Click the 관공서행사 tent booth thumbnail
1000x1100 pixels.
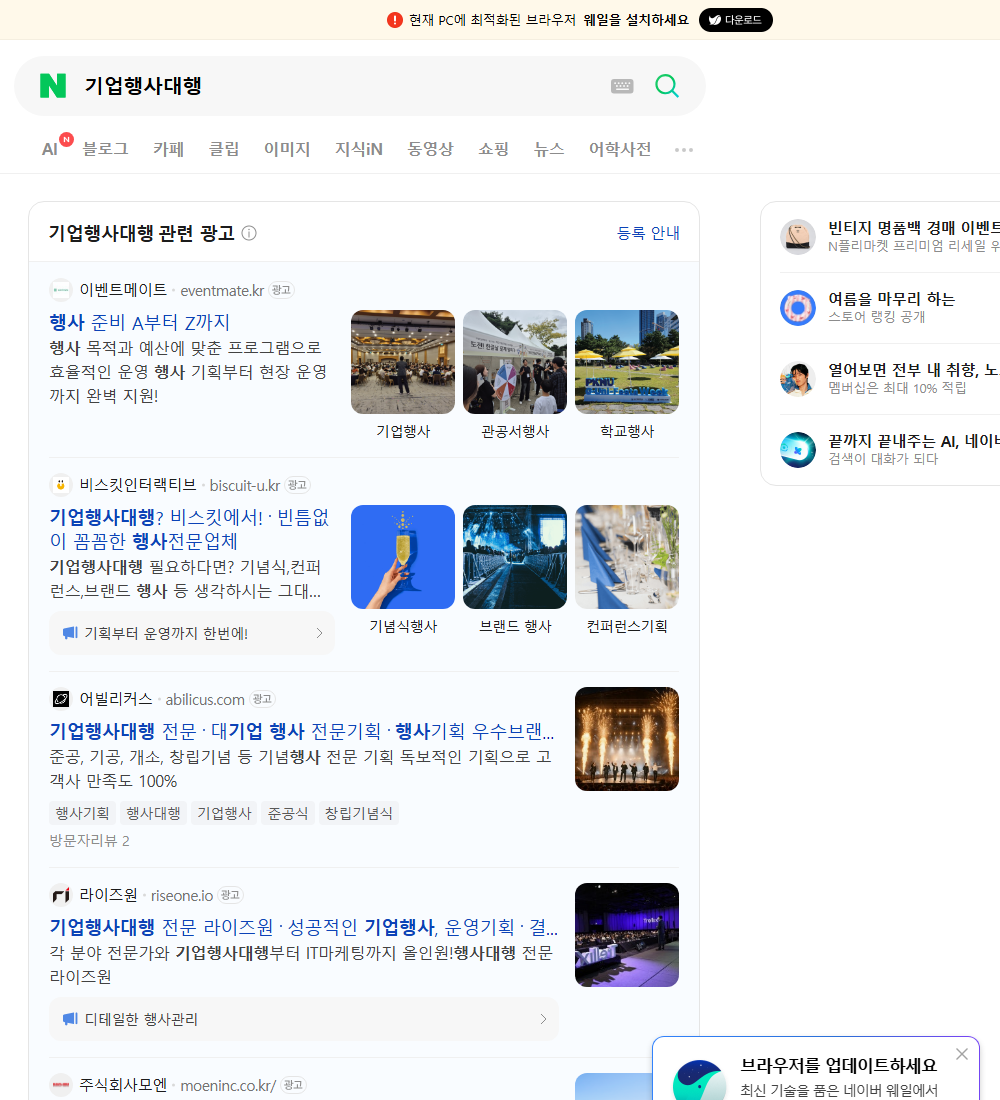click(514, 362)
